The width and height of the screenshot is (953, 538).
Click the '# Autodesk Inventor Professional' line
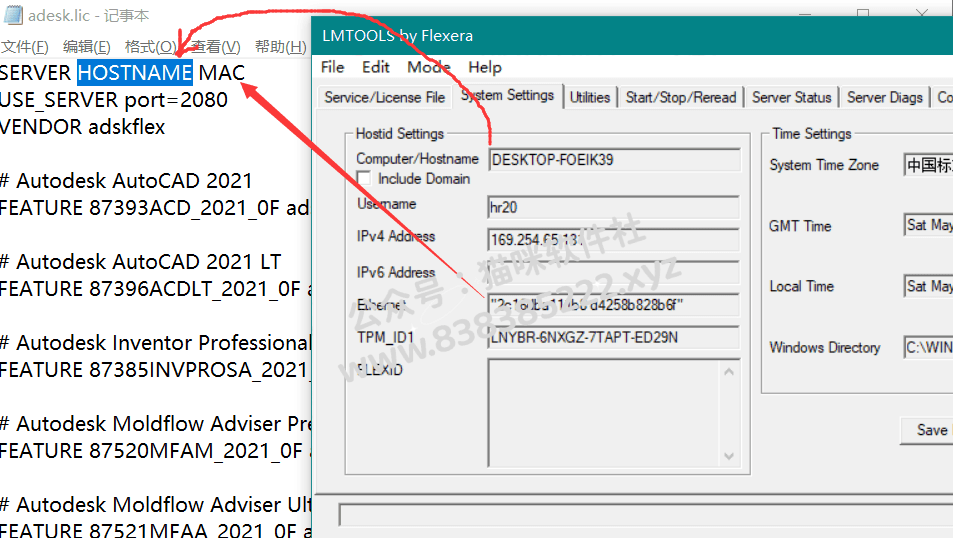pos(155,343)
